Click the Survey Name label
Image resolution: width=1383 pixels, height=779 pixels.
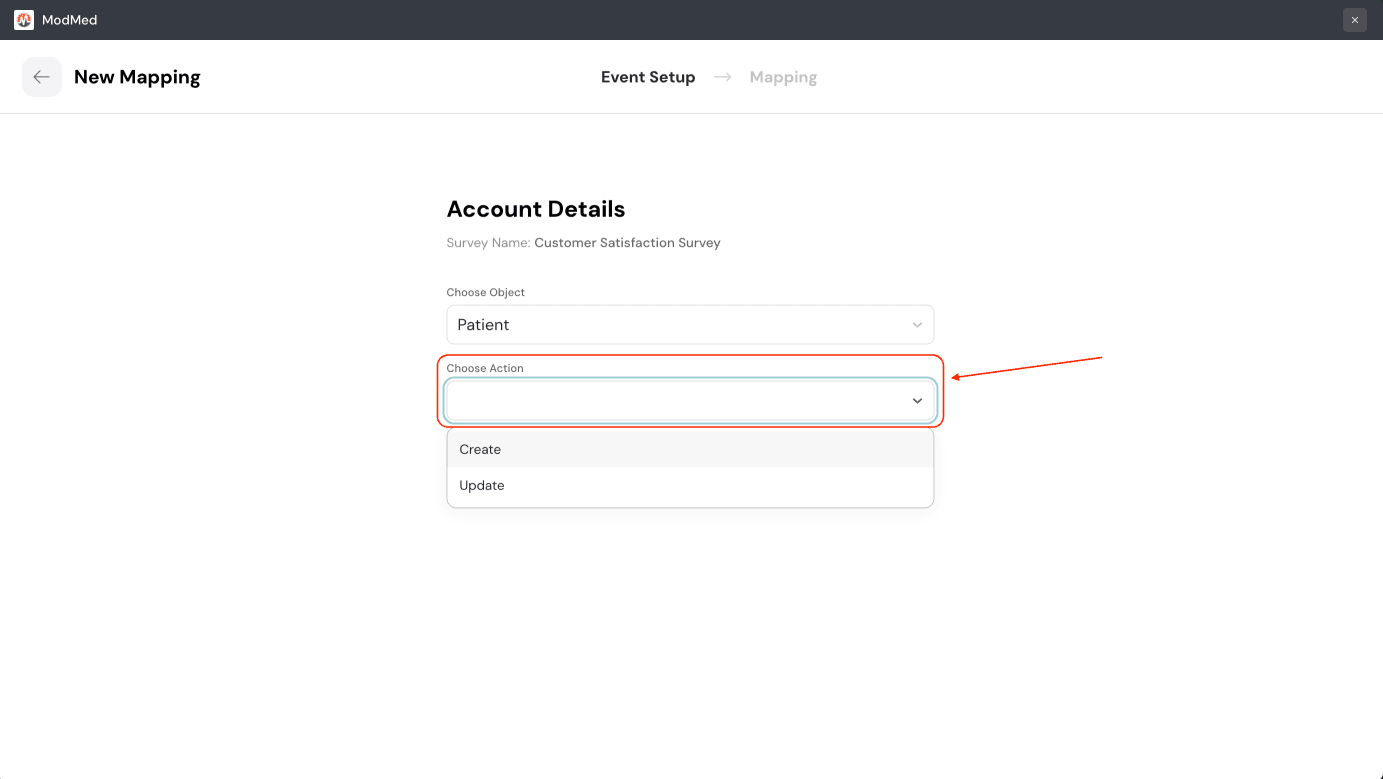488,243
